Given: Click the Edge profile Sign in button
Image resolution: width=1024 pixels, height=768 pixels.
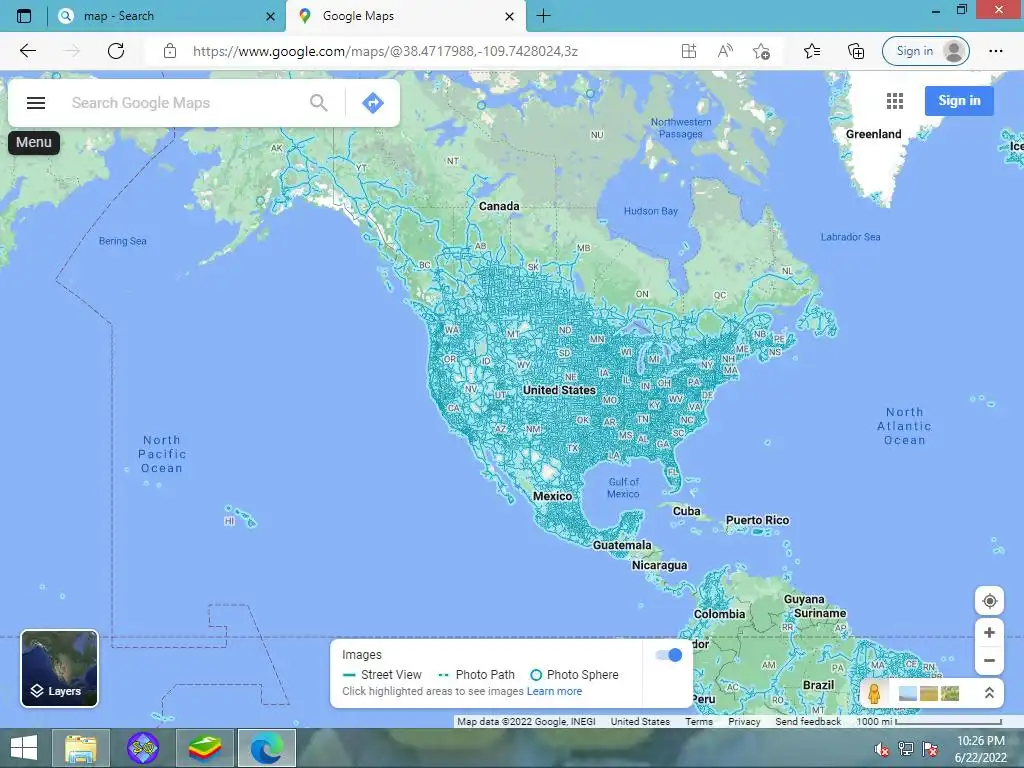Looking at the screenshot, I should pos(925,51).
